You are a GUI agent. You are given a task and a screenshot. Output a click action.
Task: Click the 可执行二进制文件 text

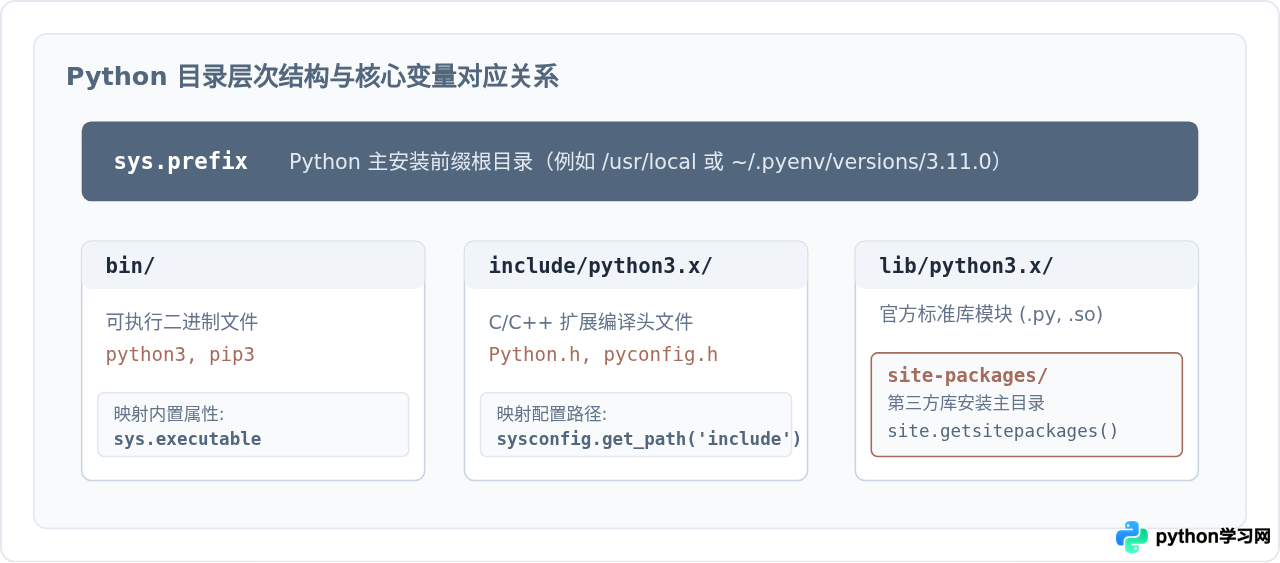(182, 322)
